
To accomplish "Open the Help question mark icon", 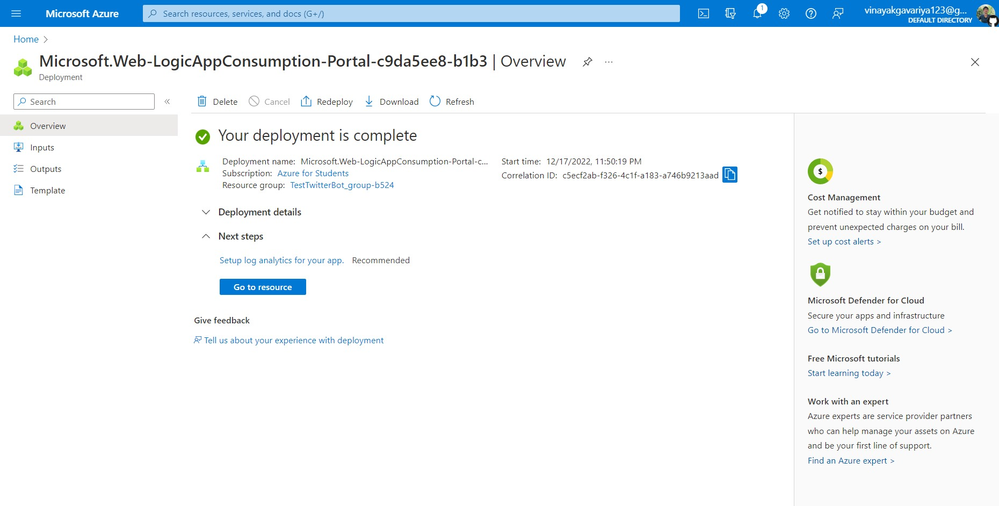I will [x=810, y=13].
